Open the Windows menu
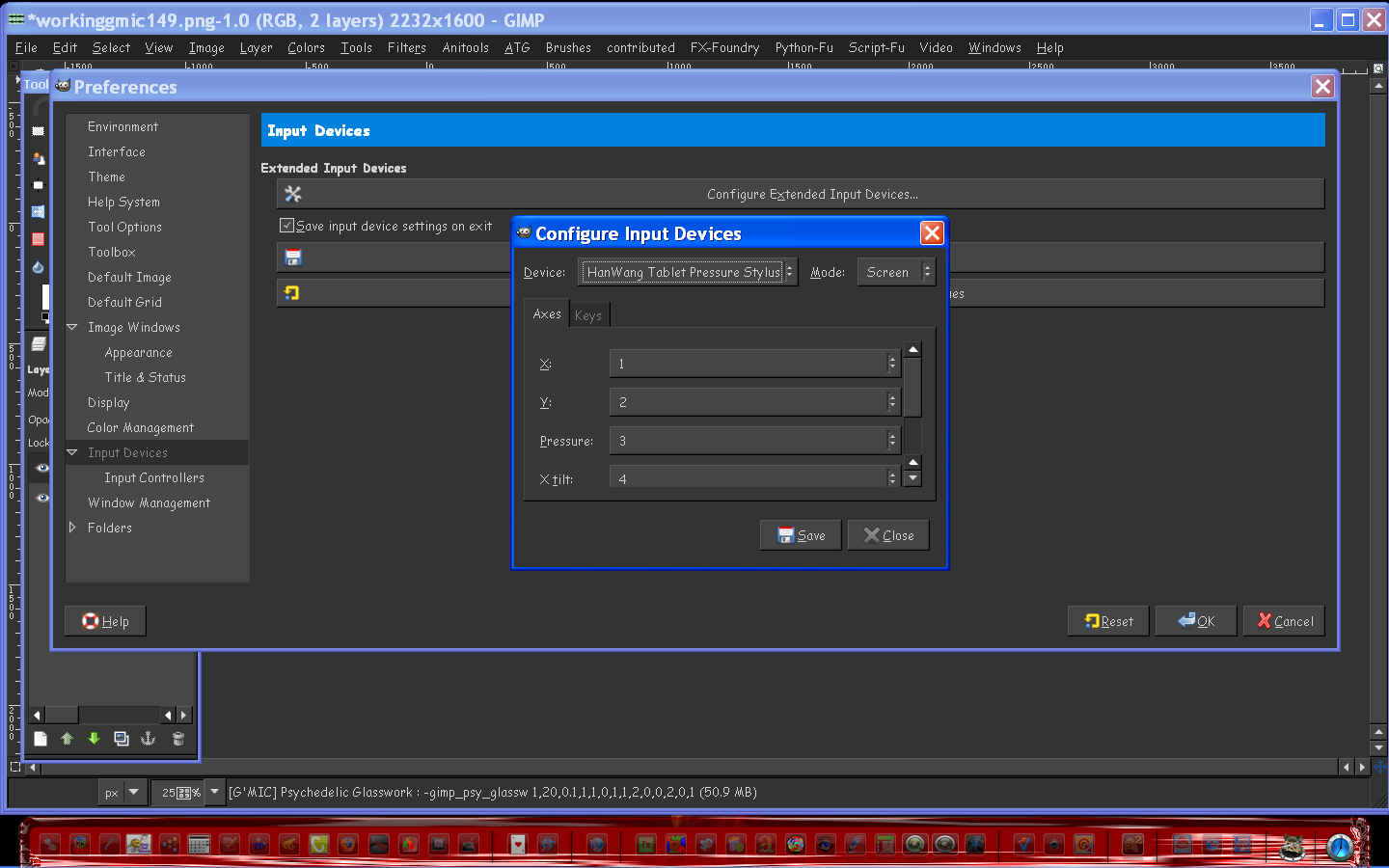 [x=994, y=47]
